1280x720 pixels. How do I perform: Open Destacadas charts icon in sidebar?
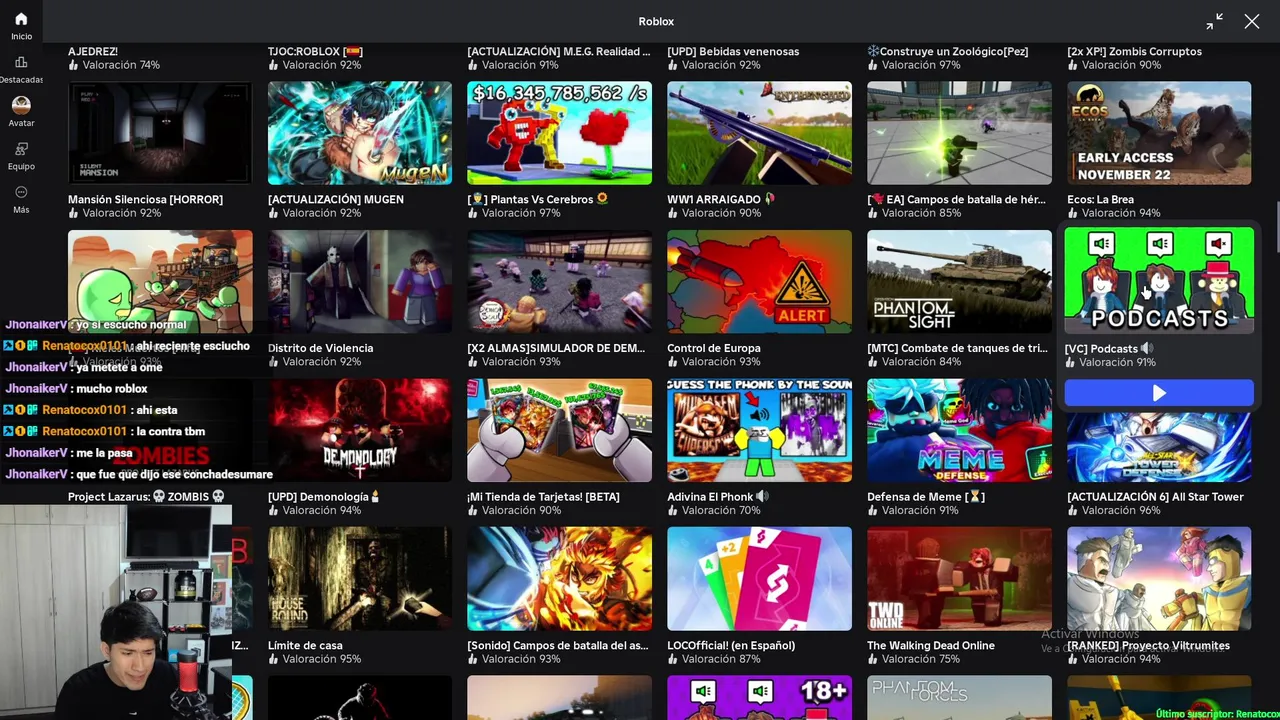[x=21, y=62]
